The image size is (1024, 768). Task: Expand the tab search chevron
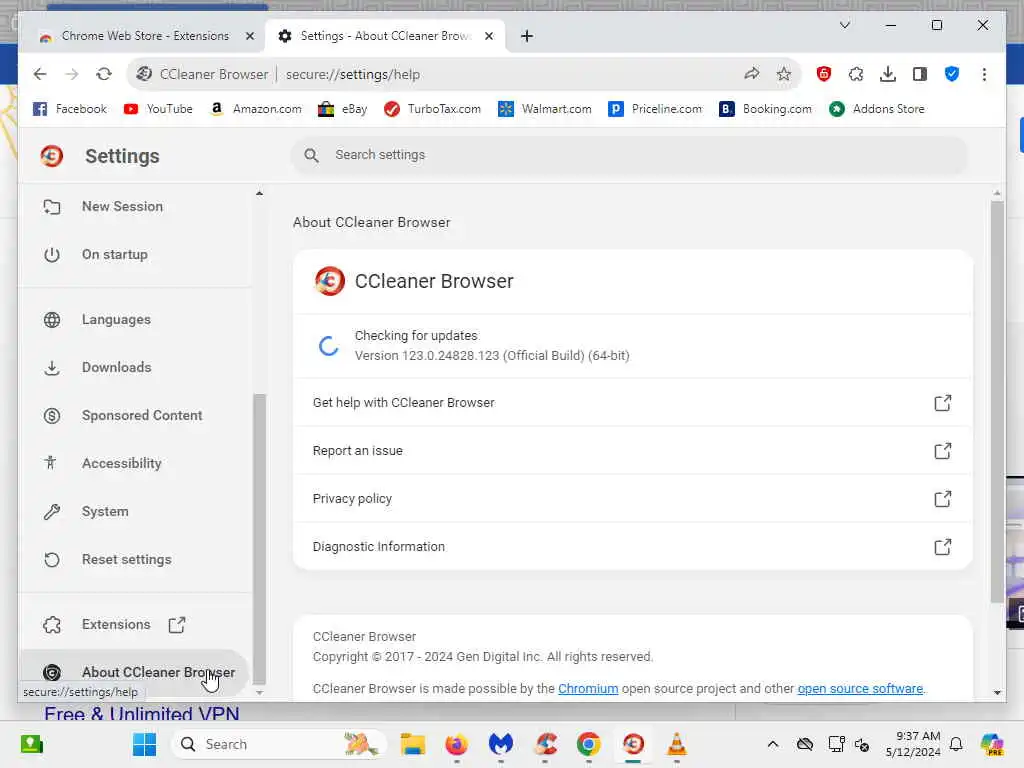point(844,25)
